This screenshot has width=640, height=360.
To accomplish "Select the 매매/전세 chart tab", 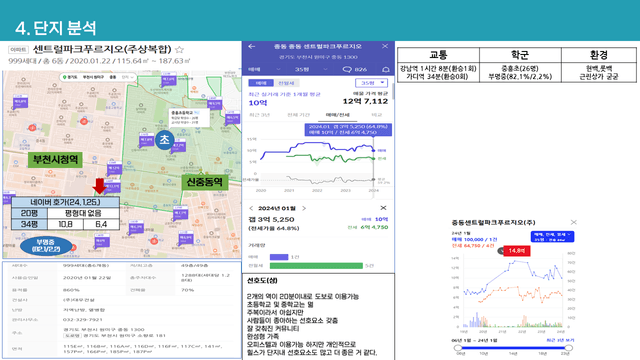I will pos(338,115).
